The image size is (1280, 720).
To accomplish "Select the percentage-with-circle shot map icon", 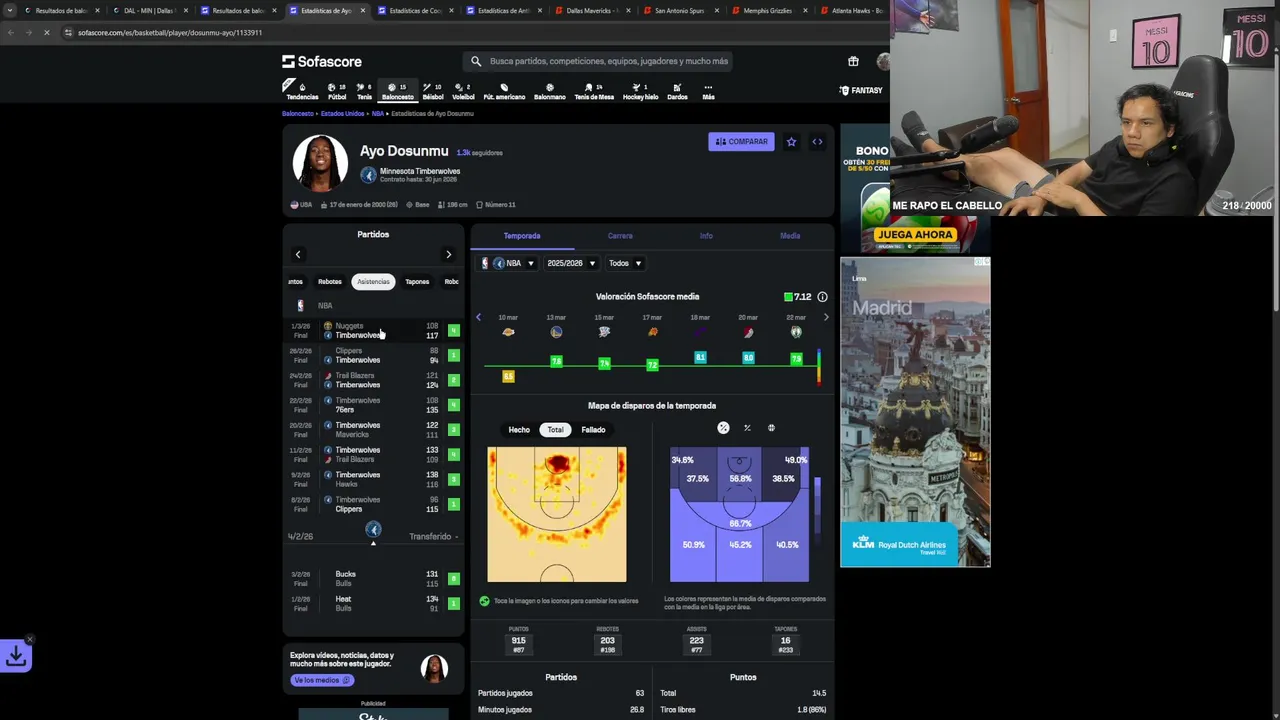I will point(723,428).
